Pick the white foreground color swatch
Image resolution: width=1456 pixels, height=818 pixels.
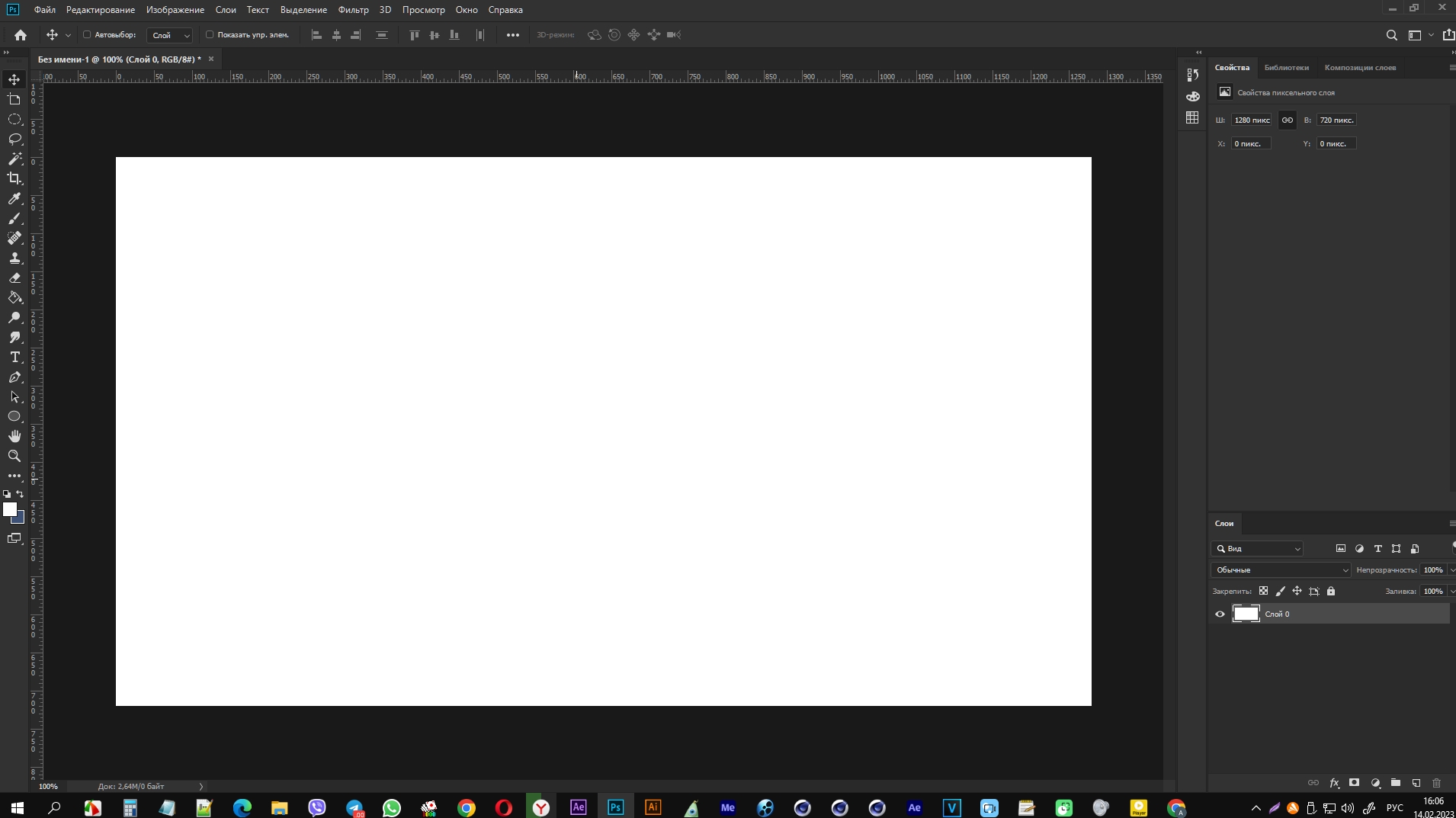[x=10, y=509]
